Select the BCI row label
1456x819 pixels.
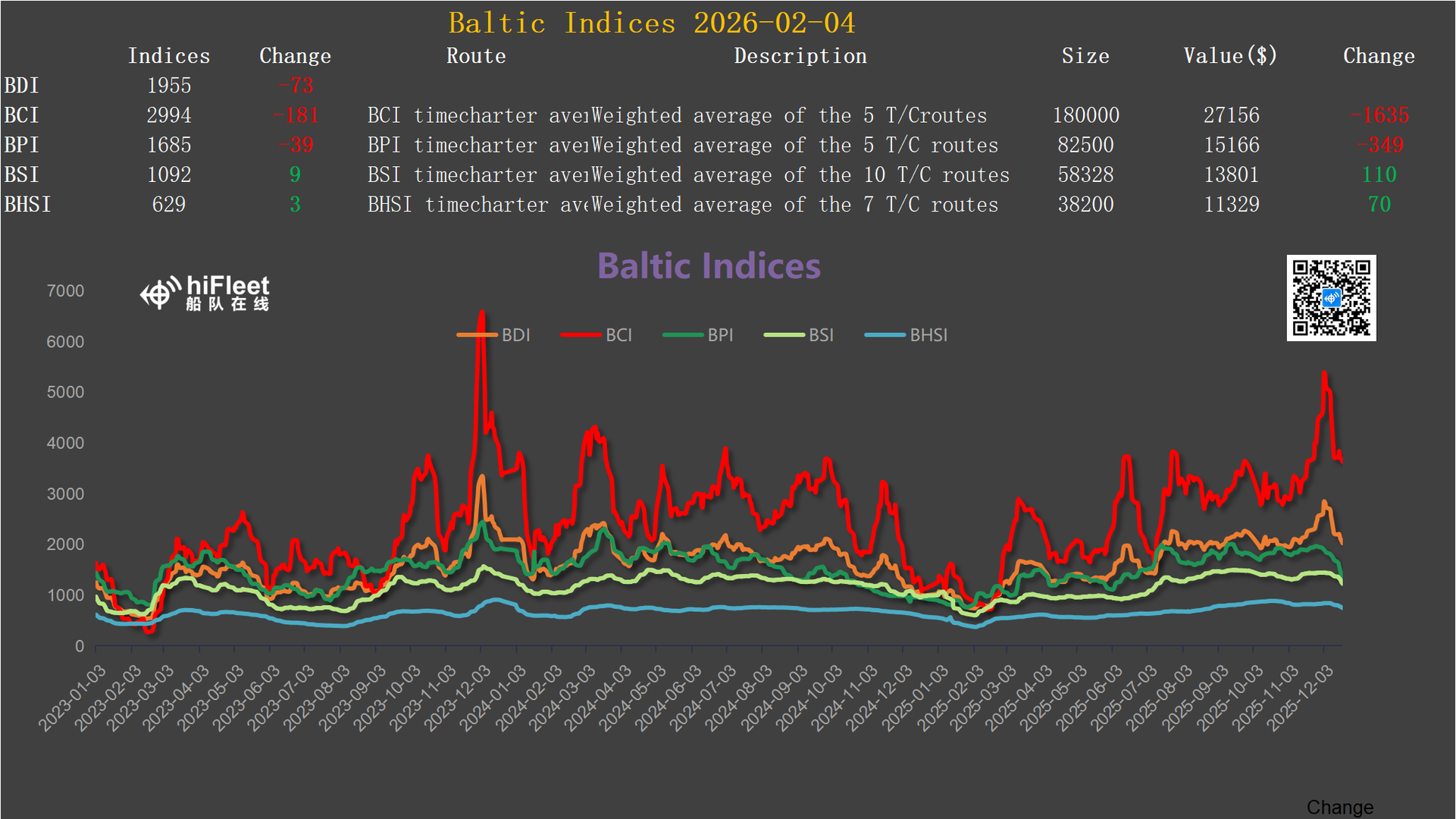21,115
